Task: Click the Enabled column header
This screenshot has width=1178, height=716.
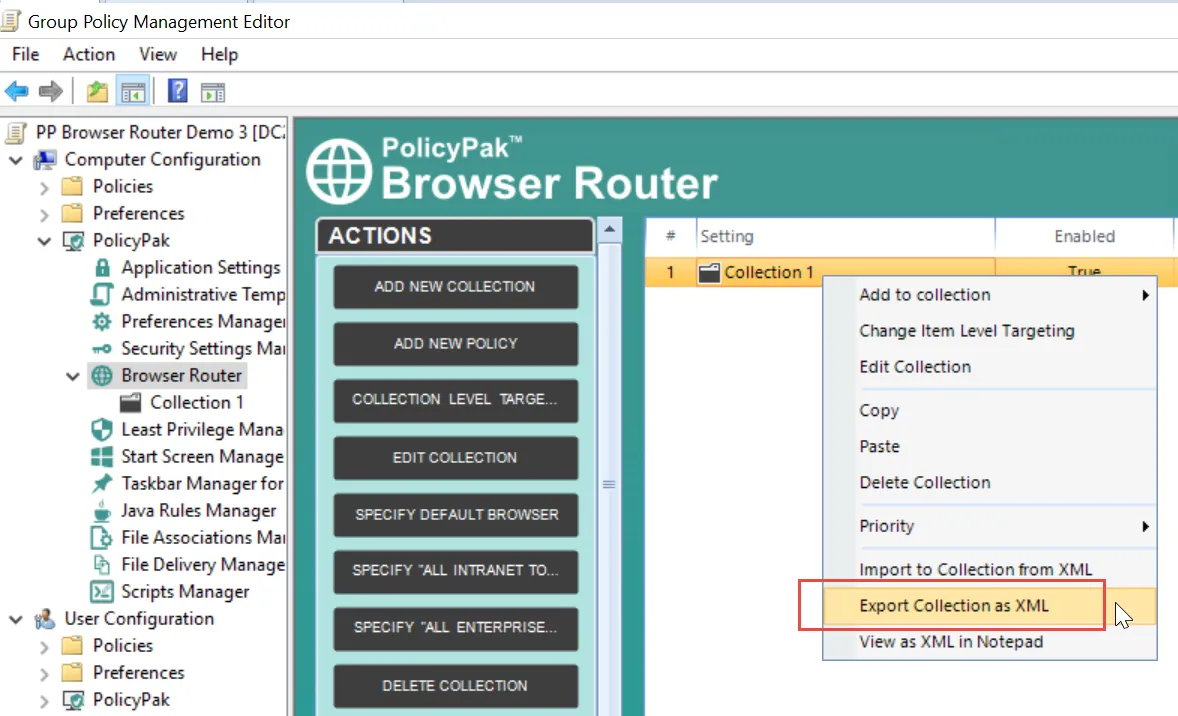Action: 1083,237
